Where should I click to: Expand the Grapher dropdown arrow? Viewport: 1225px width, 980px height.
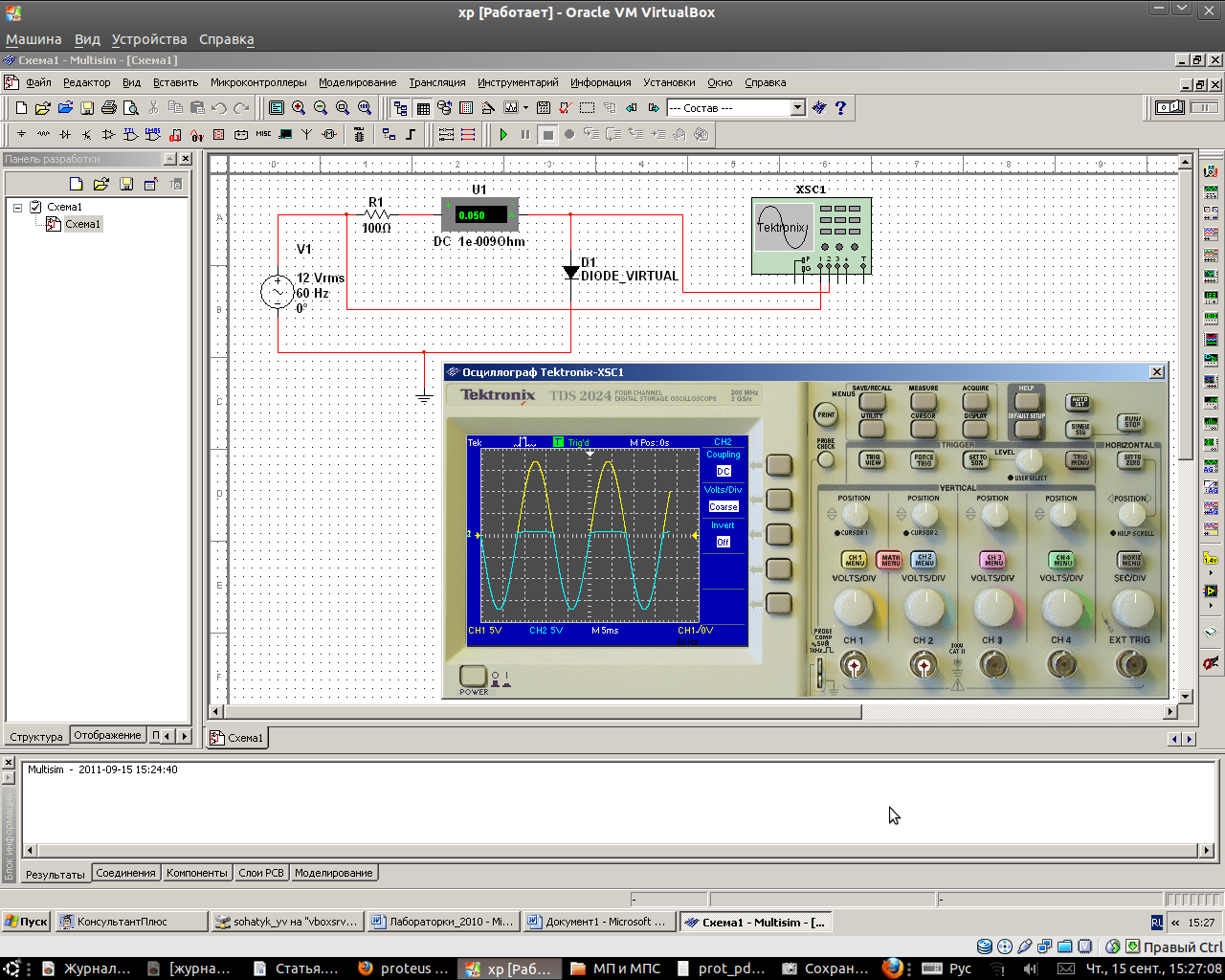525,108
